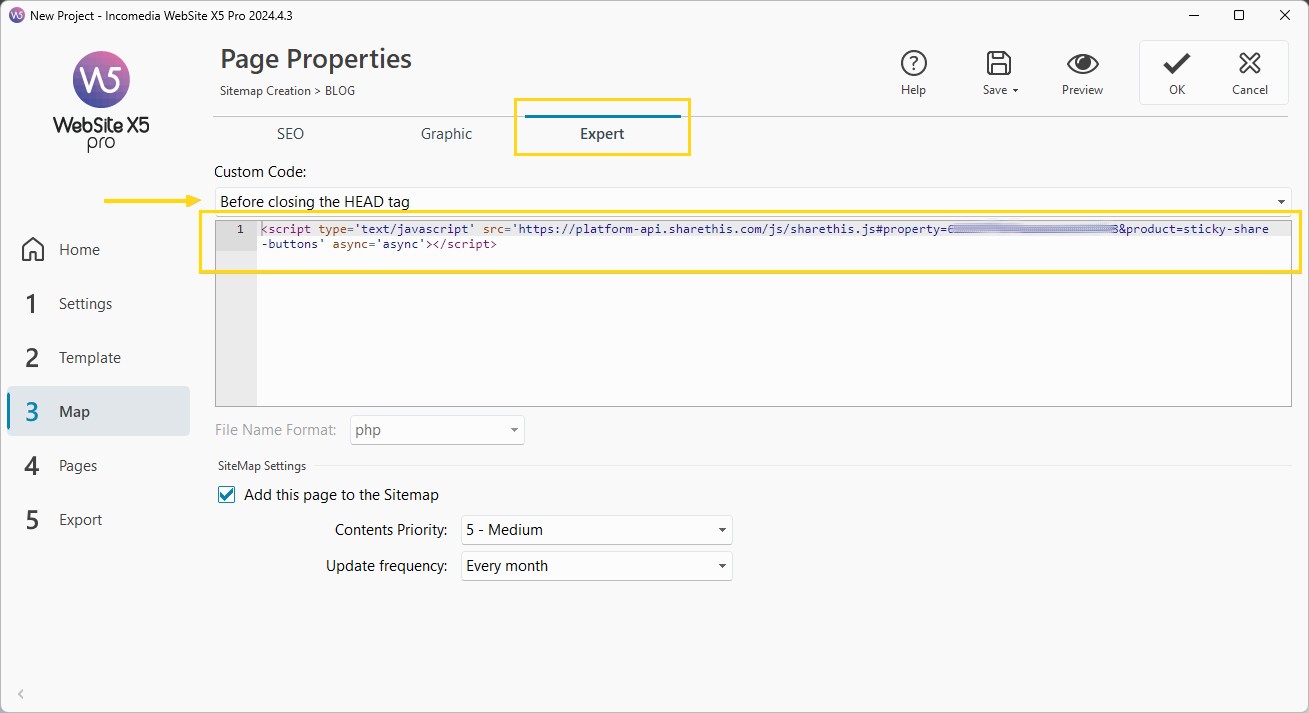
Task: Maximize the application window
Action: click(x=1239, y=15)
